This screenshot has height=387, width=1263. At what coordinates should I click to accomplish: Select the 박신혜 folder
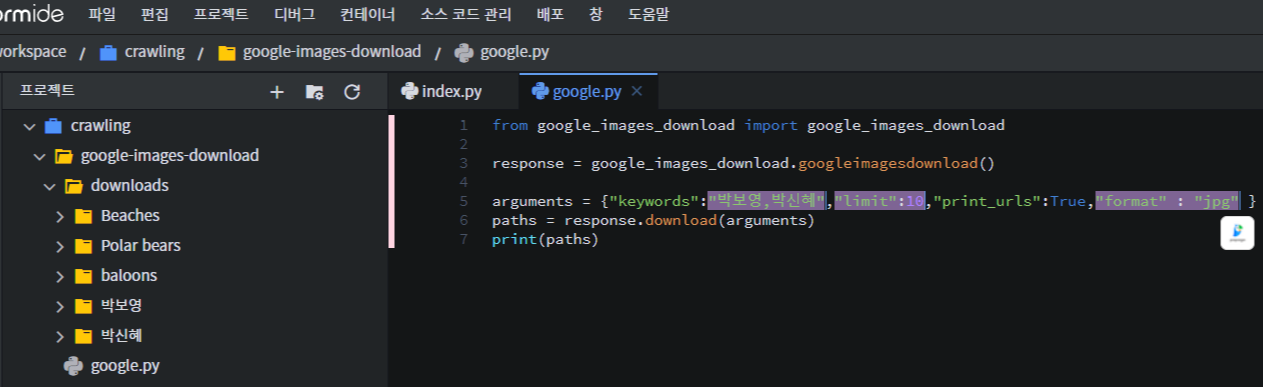(x=121, y=336)
